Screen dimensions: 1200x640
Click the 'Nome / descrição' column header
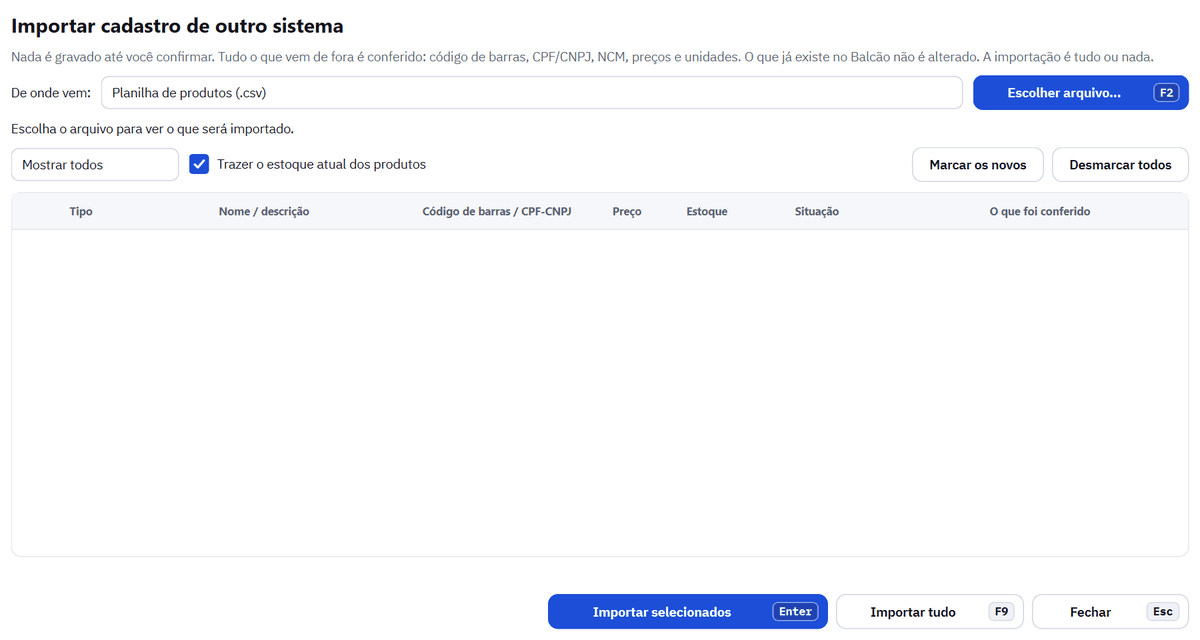pyautogui.click(x=264, y=212)
